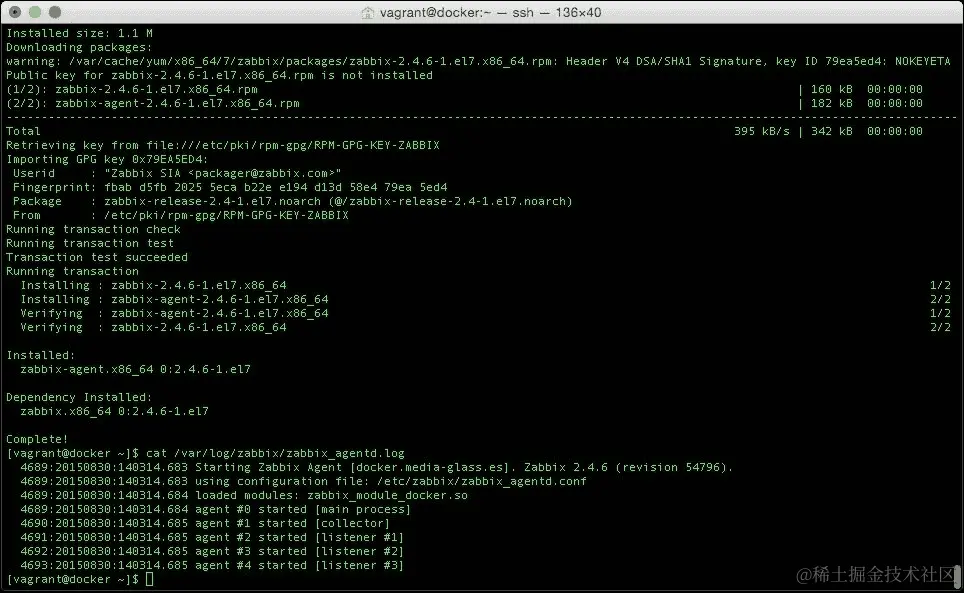
Task: Click the yellow minimize window button
Action: pos(35,12)
